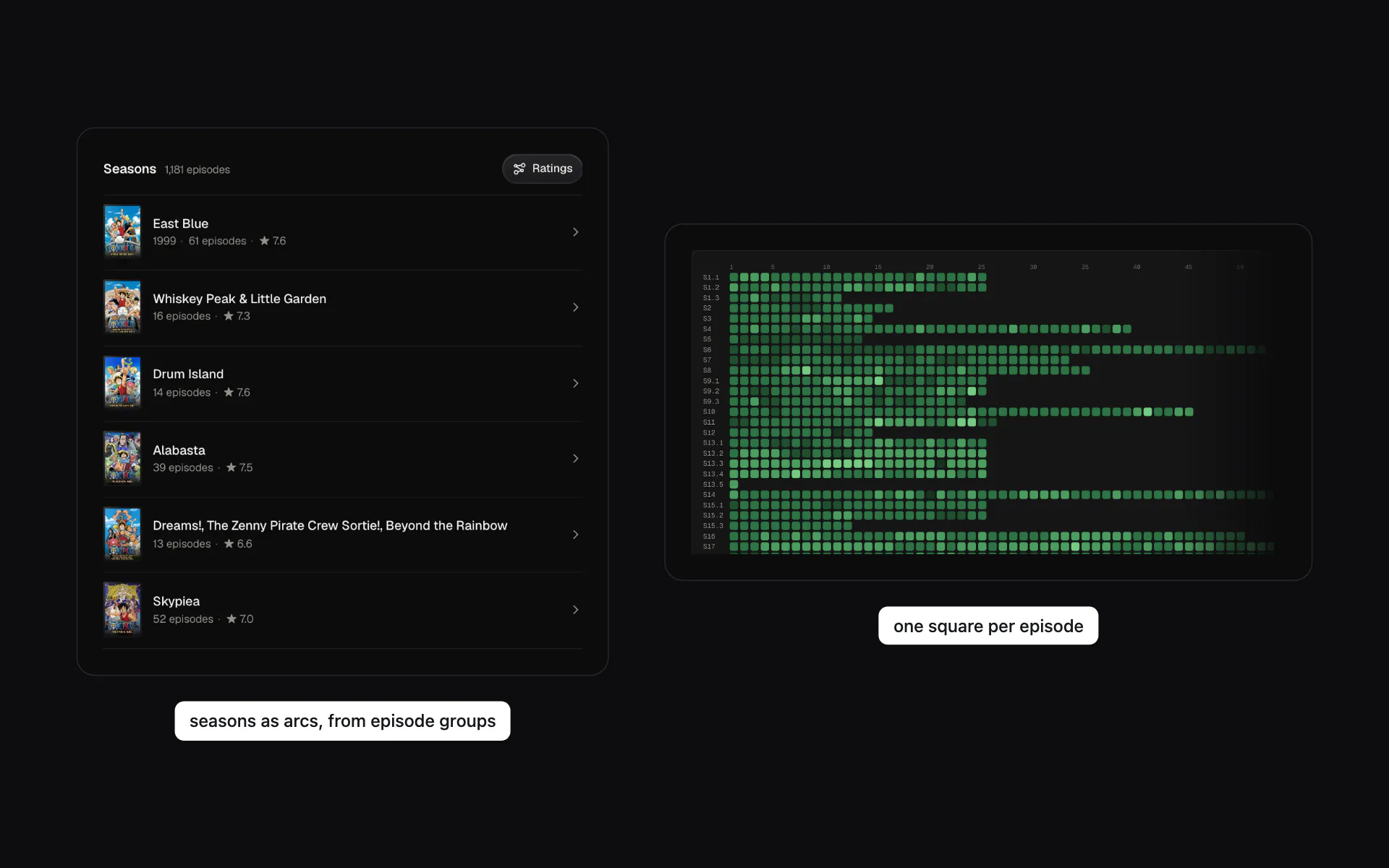Expand East Blue season chevron

click(576, 232)
